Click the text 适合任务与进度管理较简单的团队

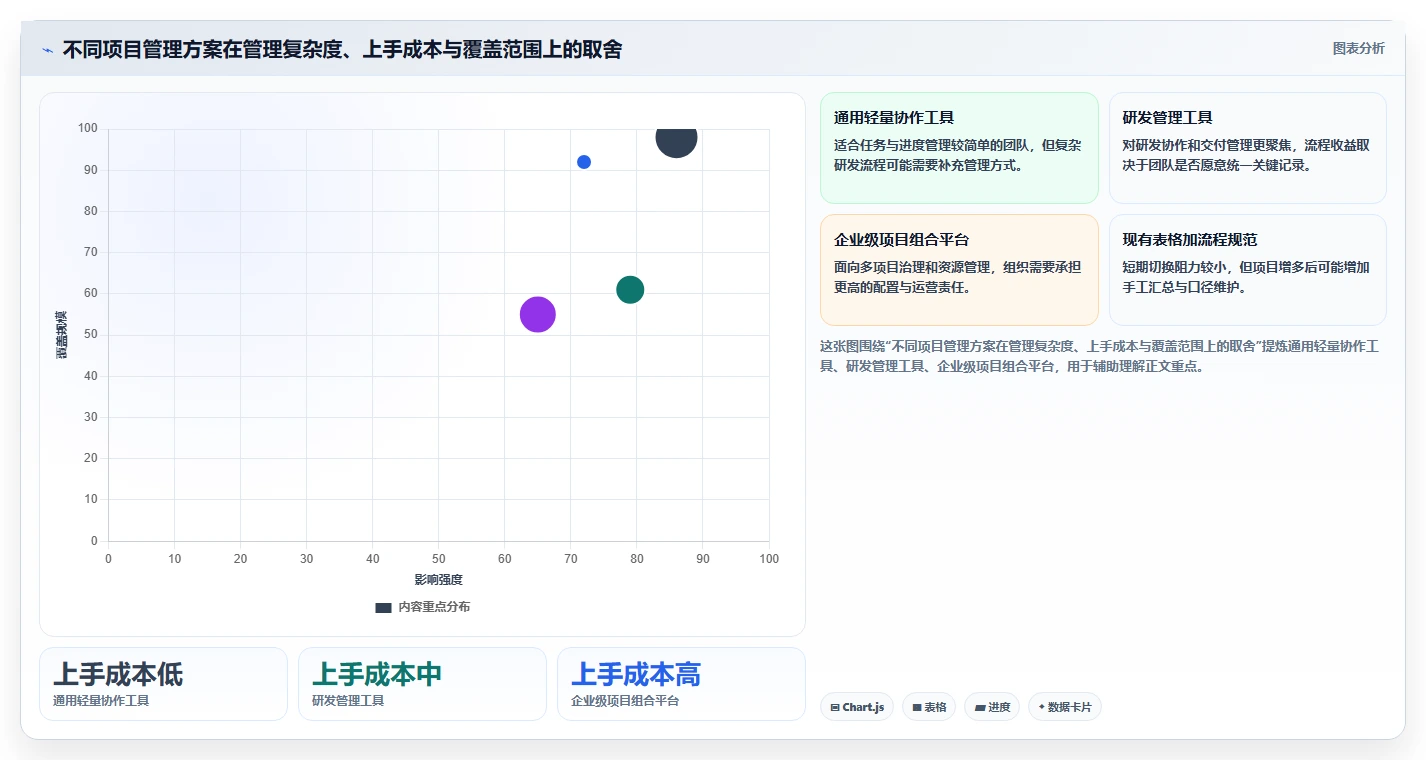930,145
